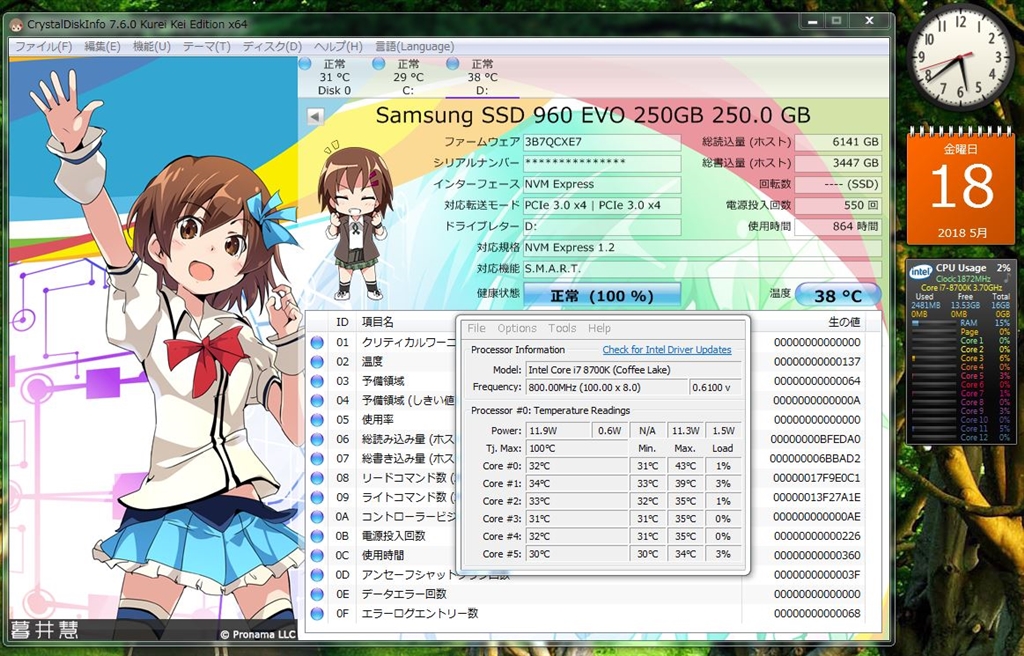1024x656 pixels.
Task: Open the 機能(U) menu
Action: click(x=152, y=46)
